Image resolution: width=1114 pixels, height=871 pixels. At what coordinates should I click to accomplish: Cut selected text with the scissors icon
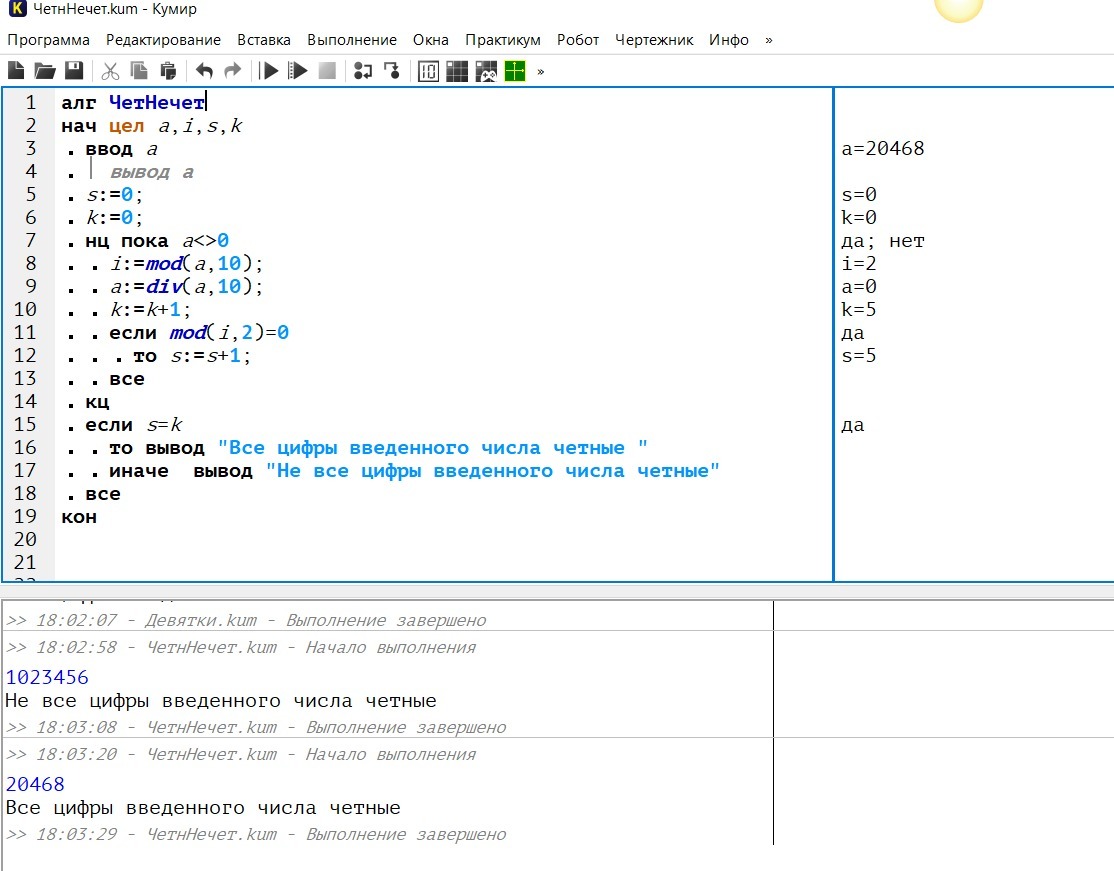(111, 71)
